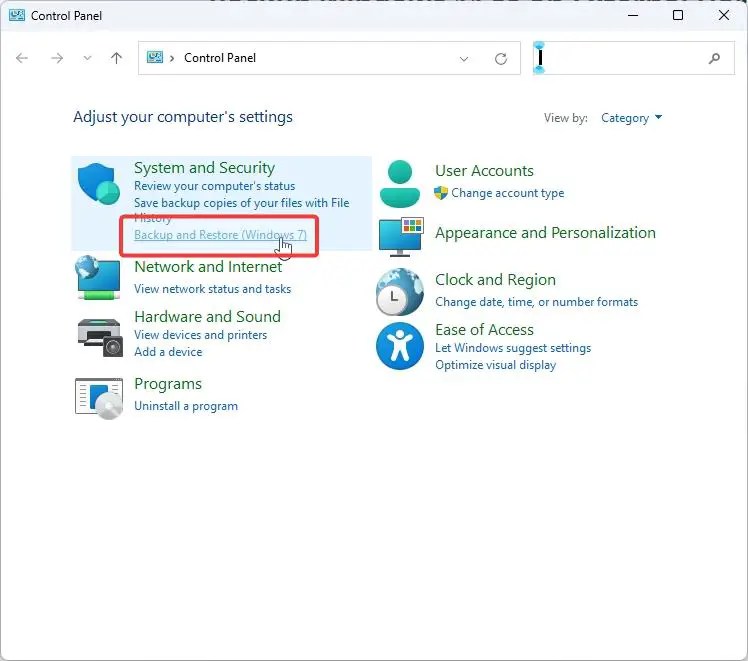The height and width of the screenshot is (661, 748).
Task: Click the search magnifier icon
Action: tap(714, 58)
